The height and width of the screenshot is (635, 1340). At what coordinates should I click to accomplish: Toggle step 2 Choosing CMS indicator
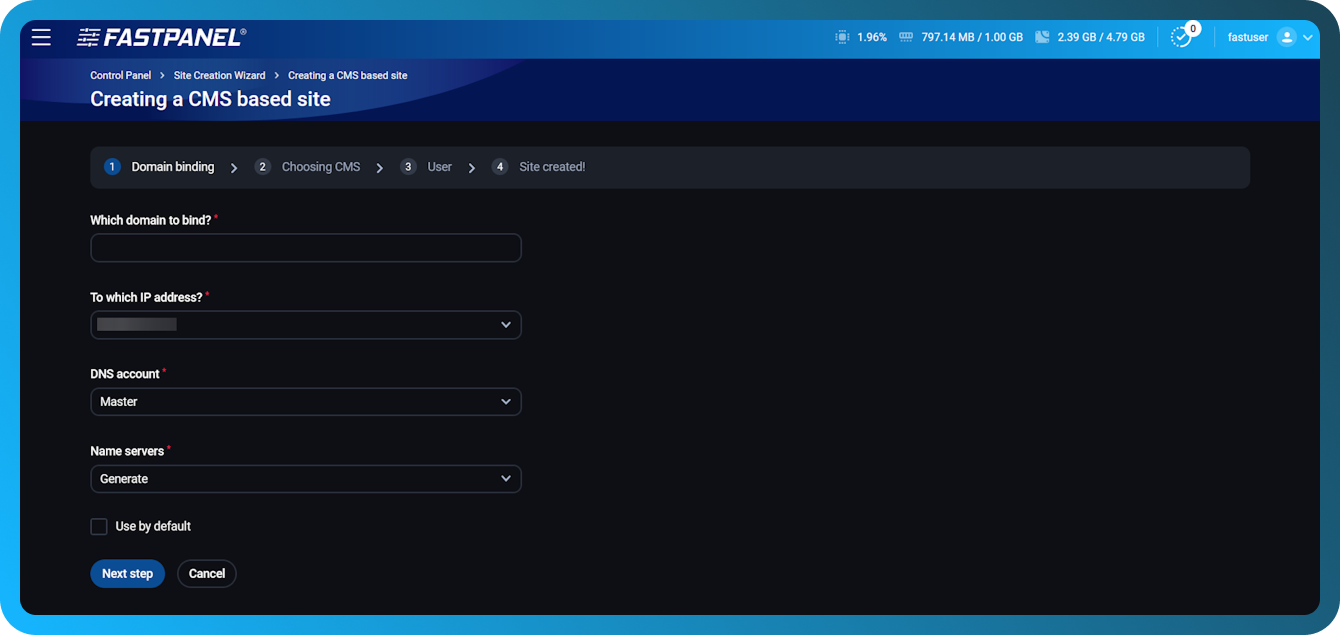(262, 166)
